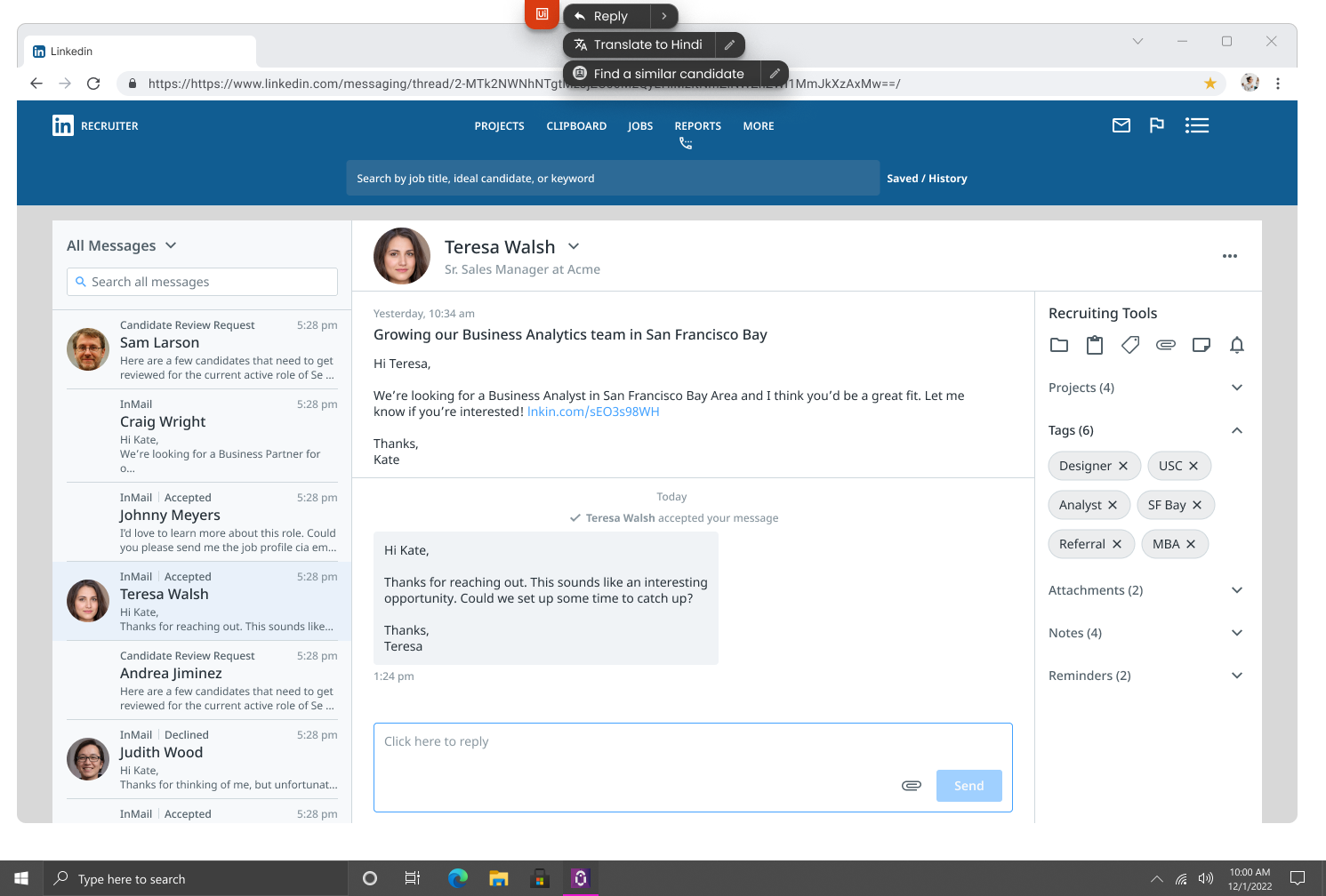Click the clipboard icon in Recruiting Tools

coord(1095,345)
